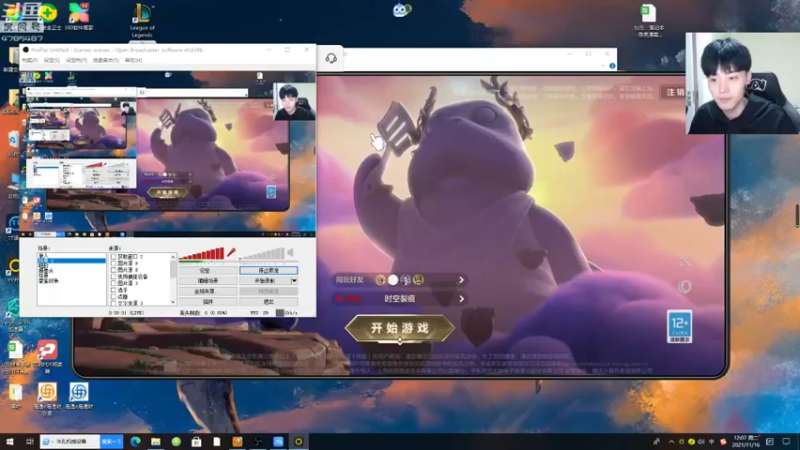Click the 全局来源... global sources button

coord(207,291)
